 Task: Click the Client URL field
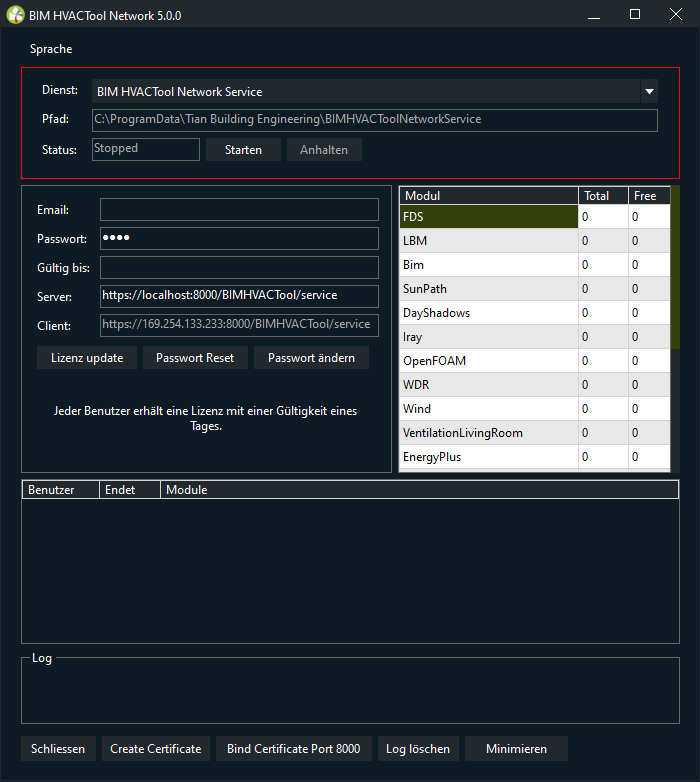click(239, 325)
